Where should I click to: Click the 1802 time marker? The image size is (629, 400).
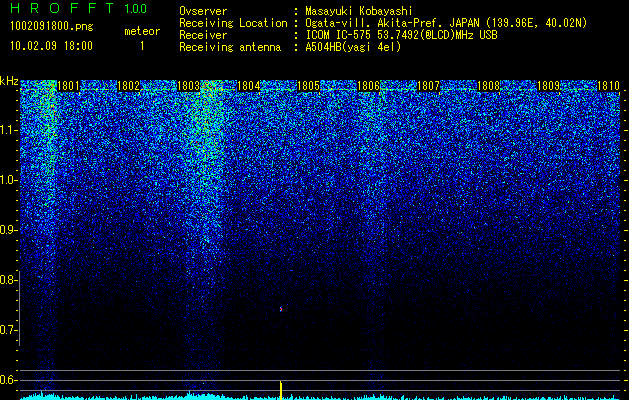(128, 86)
